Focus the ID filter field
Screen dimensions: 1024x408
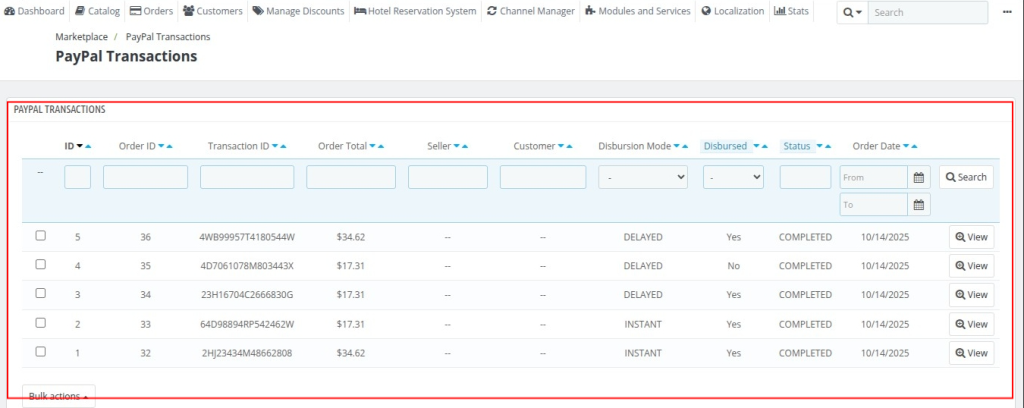(x=78, y=177)
